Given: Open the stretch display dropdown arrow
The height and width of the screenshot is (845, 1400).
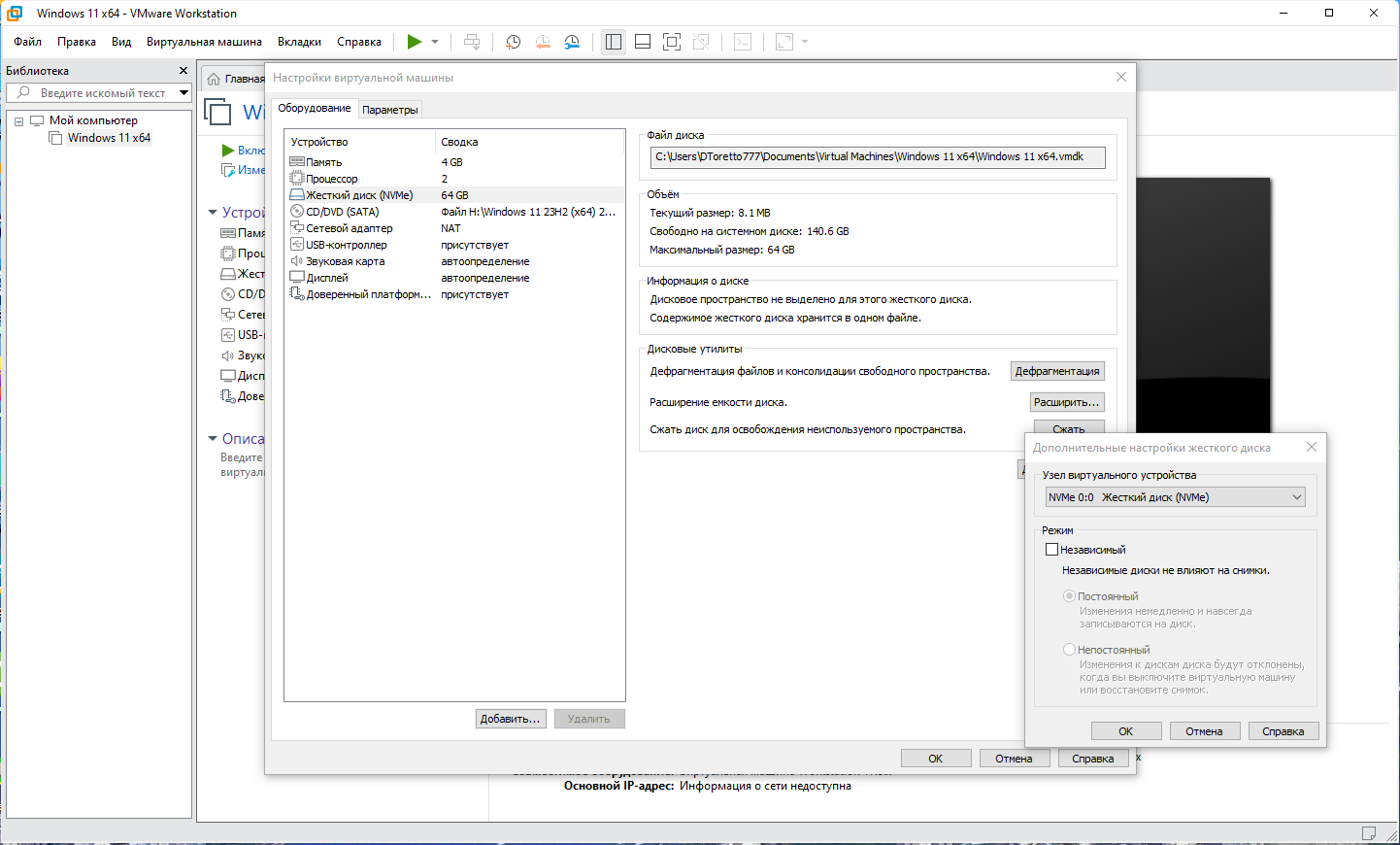Looking at the screenshot, I should coord(805,42).
